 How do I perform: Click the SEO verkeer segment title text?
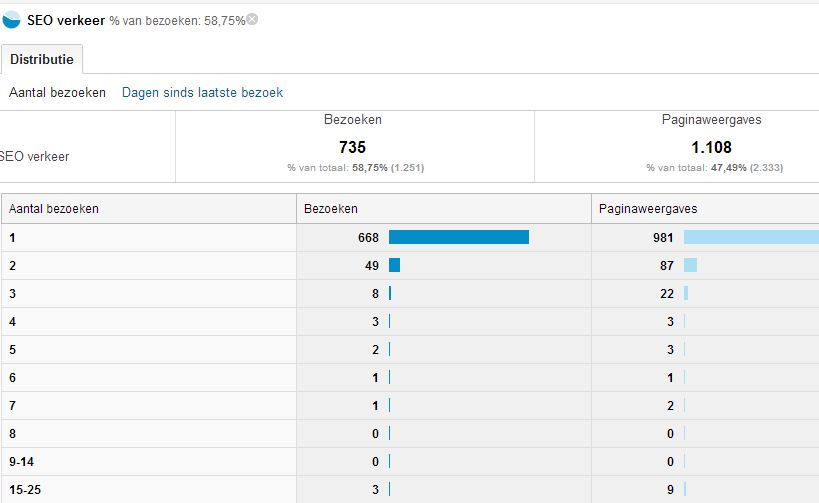66,20
